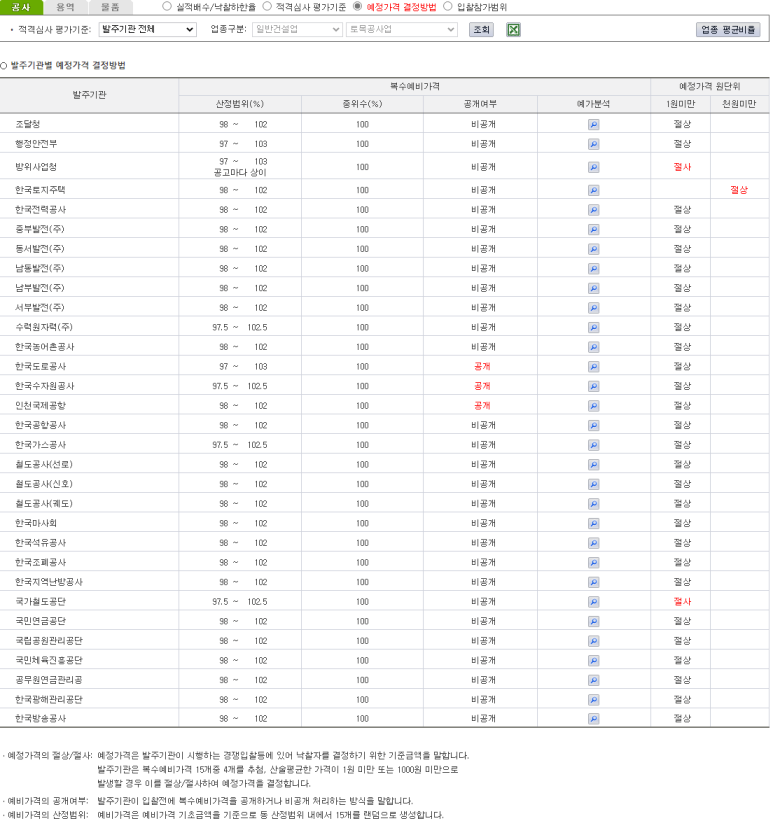Click 조달청 agency name

[27, 124]
